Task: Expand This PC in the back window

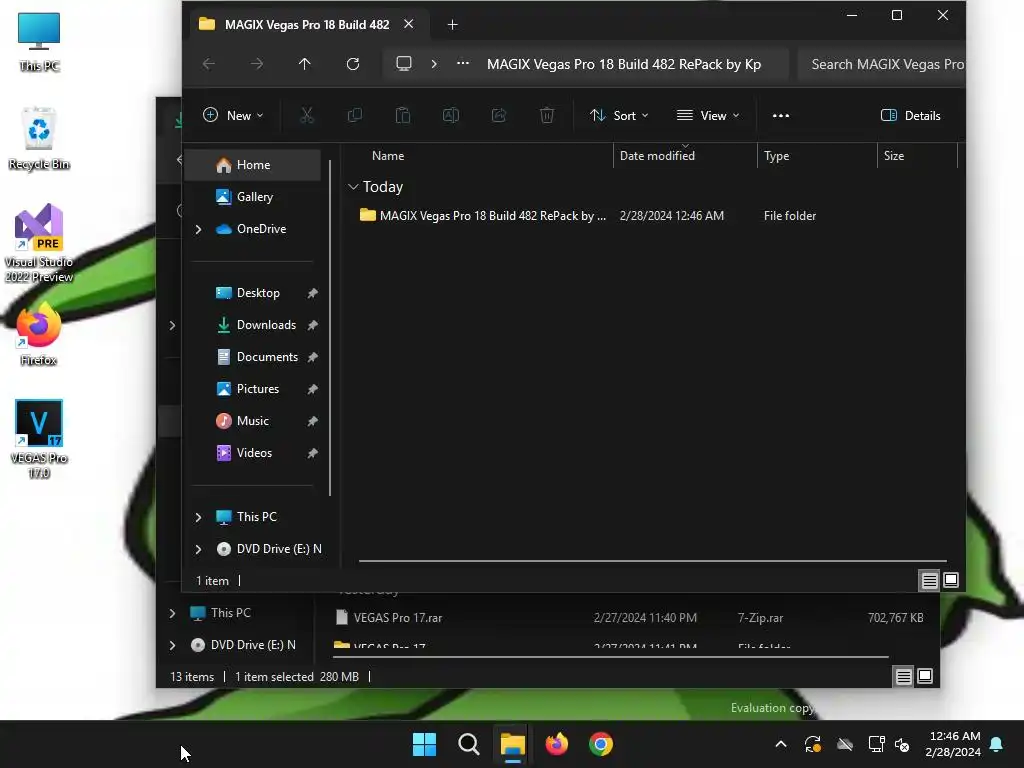Action: (172, 613)
